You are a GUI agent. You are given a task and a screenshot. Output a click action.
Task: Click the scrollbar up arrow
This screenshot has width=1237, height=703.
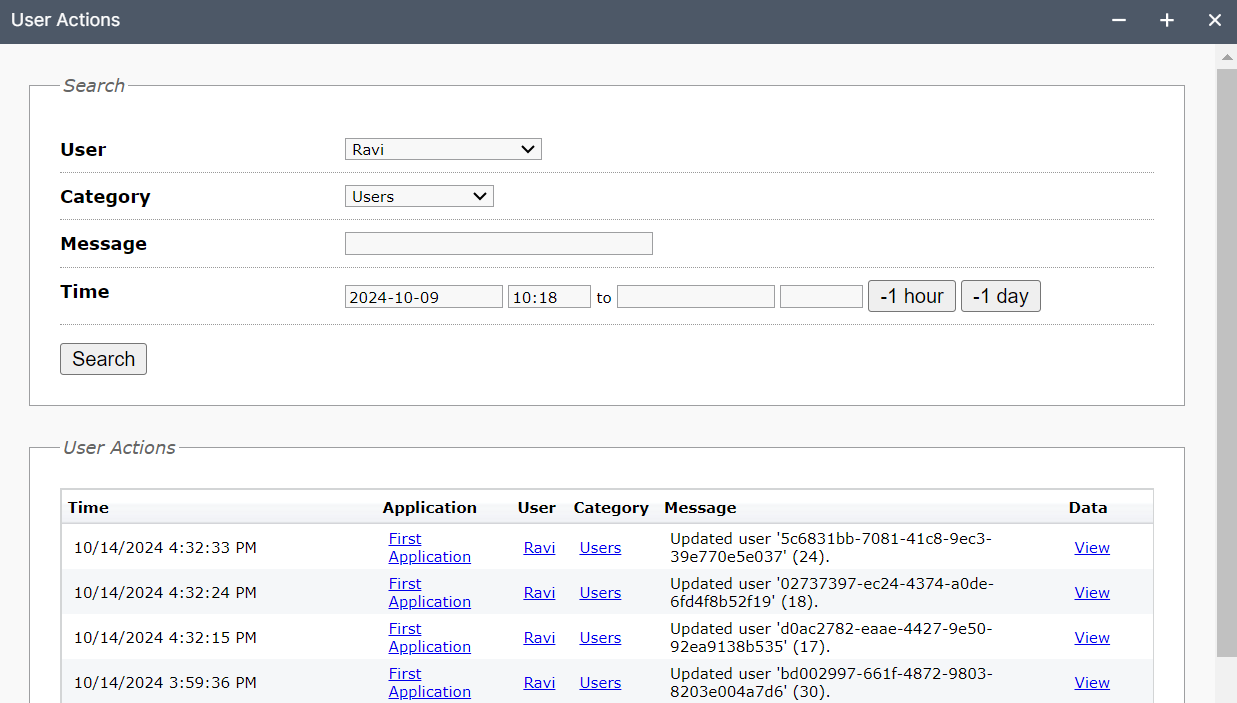click(x=1226, y=57)
